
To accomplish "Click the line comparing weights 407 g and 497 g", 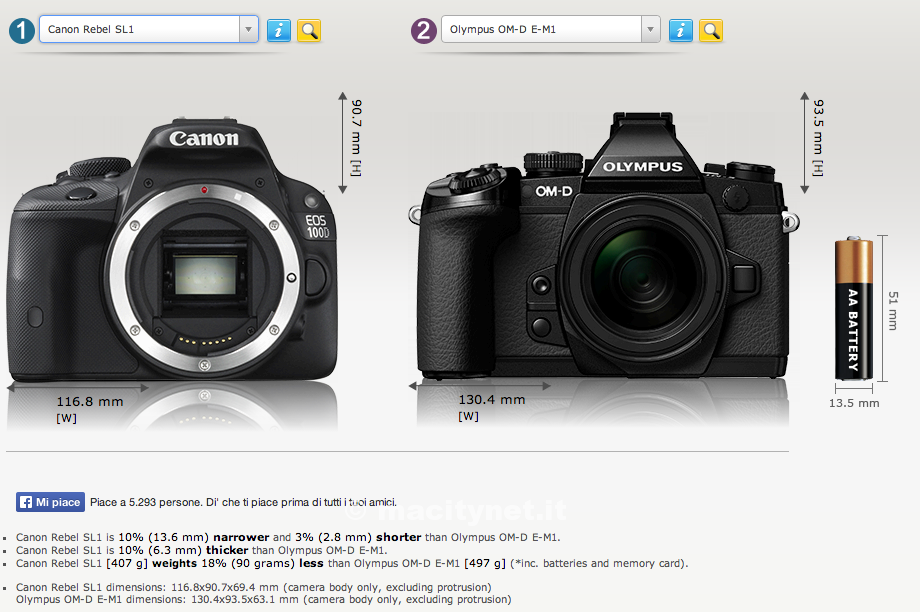I will click(352, 563).
